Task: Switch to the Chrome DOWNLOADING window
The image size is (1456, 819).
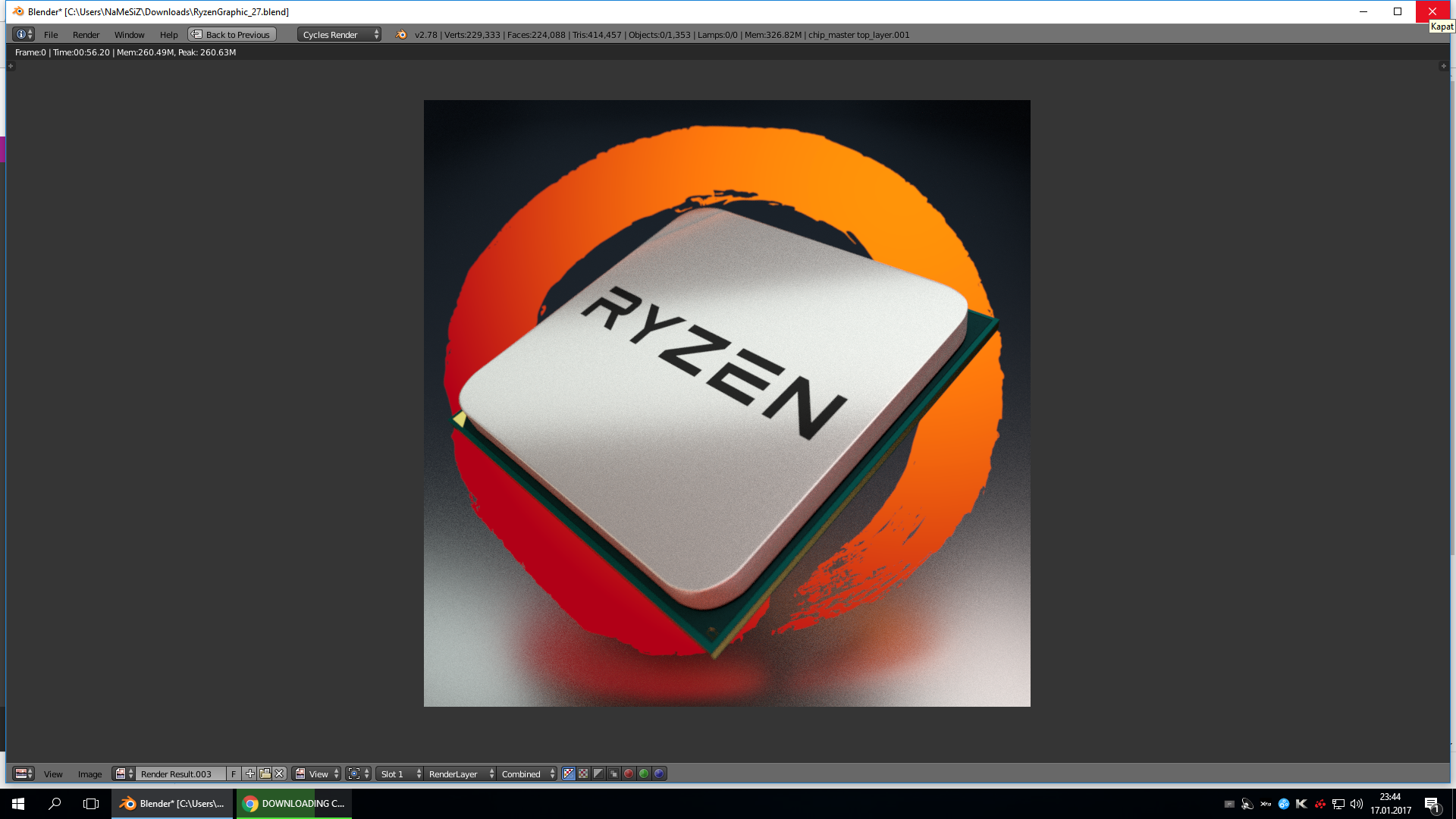Action: tap(294, 804)
